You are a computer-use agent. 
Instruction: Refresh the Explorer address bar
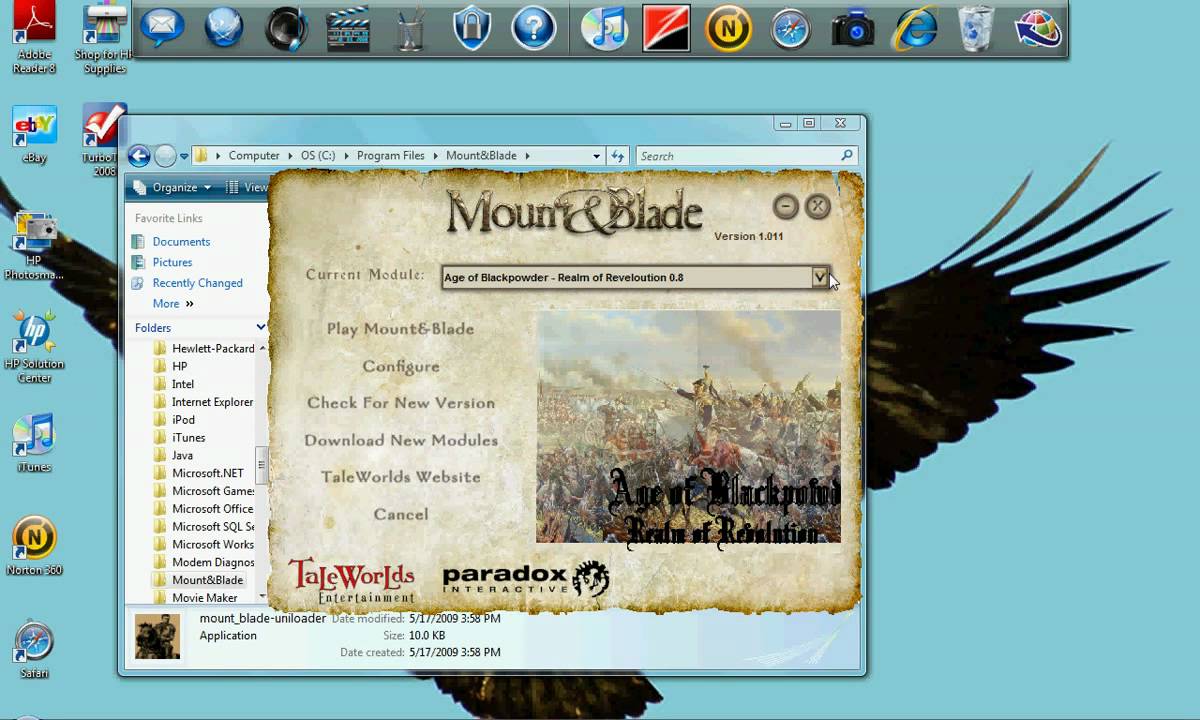618,156
